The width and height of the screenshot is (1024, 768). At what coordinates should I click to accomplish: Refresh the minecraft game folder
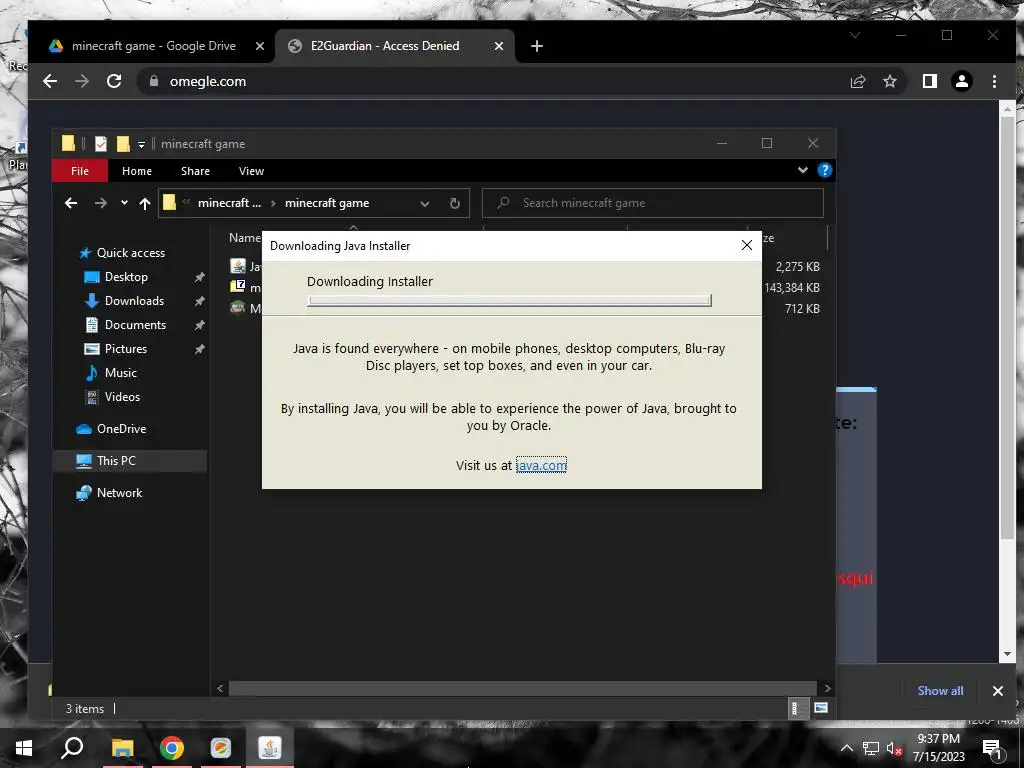coord(455,203)
